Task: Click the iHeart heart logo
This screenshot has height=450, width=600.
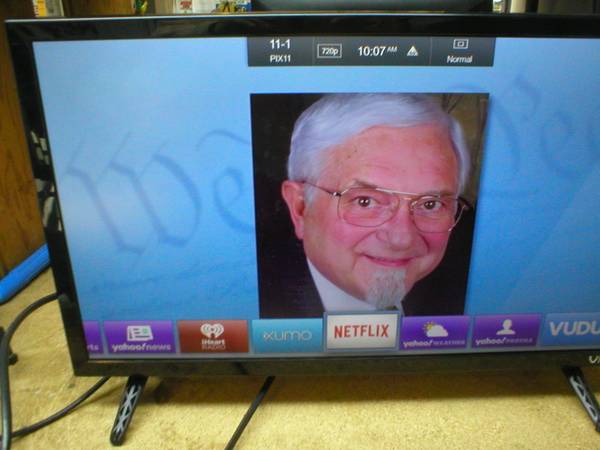Action: pos(213,330)
